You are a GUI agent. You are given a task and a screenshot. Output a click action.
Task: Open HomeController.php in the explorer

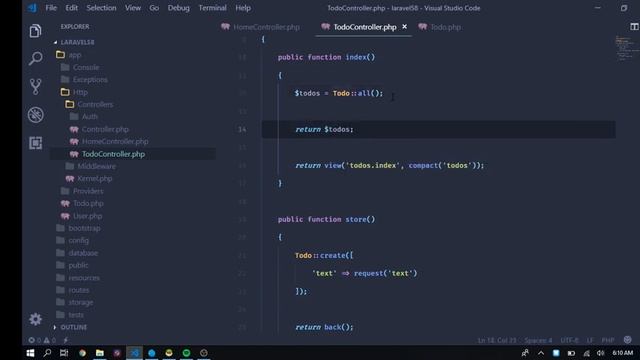point(115,141)
